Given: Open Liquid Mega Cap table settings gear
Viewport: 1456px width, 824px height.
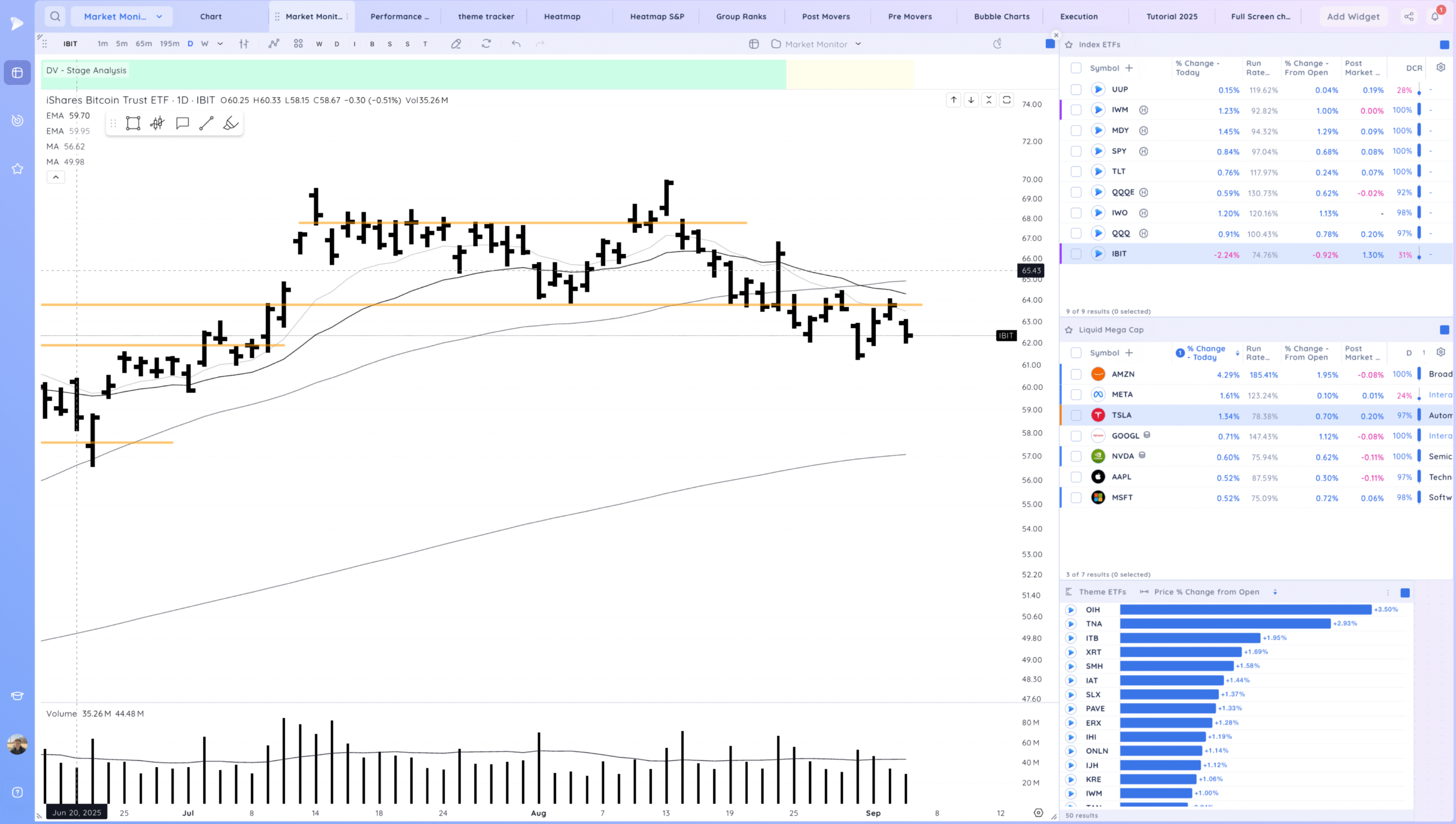Looking at the screenshot, I should 1441,352.
